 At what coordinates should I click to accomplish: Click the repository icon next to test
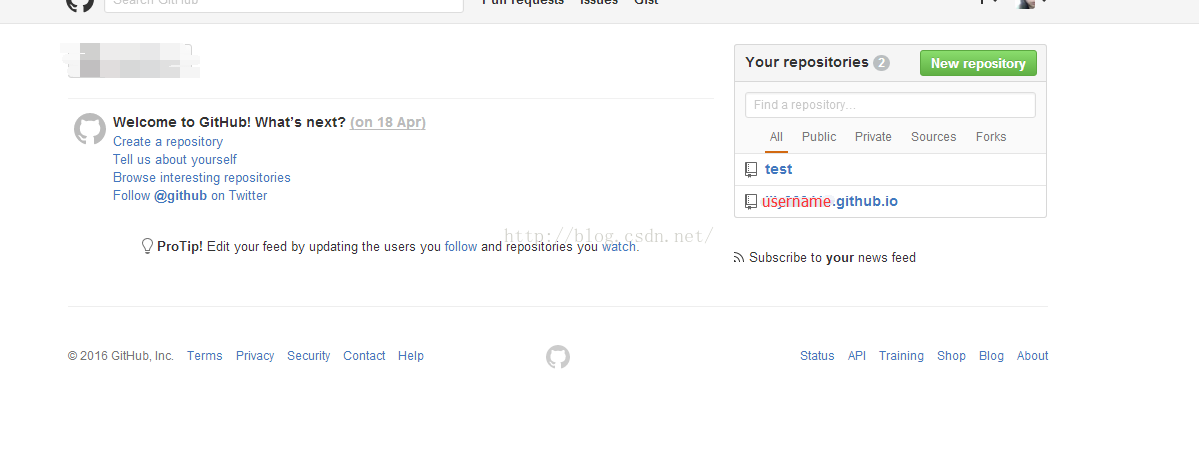(x=751, y=169)
